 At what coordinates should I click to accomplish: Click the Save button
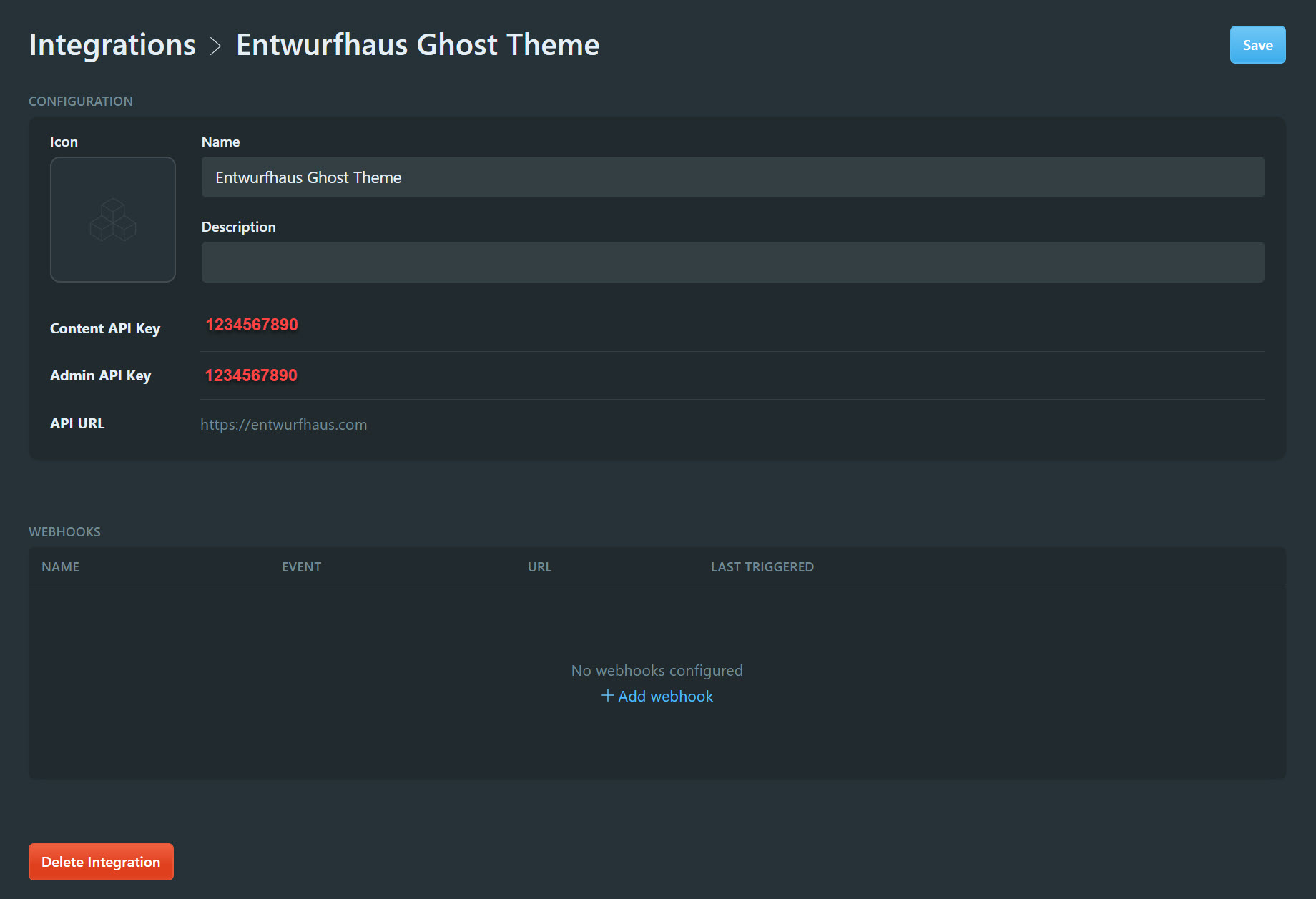[1257, 45]
